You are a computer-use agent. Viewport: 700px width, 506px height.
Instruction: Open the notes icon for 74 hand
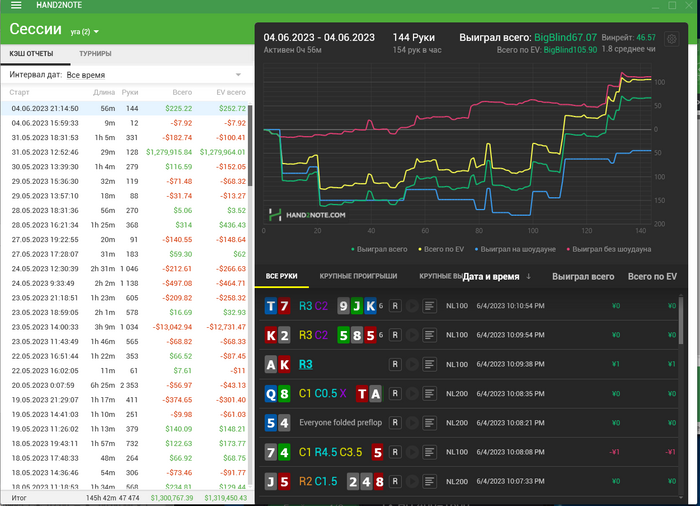pyautogui.click(x=429, y=452)
